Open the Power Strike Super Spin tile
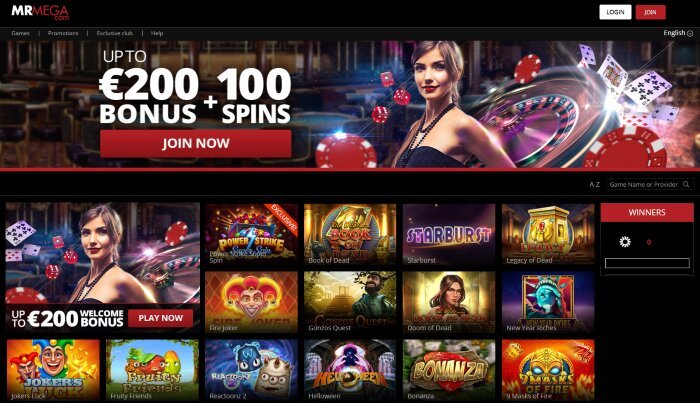The width and height of the screenshot is (700, 403). pos(251,234)
